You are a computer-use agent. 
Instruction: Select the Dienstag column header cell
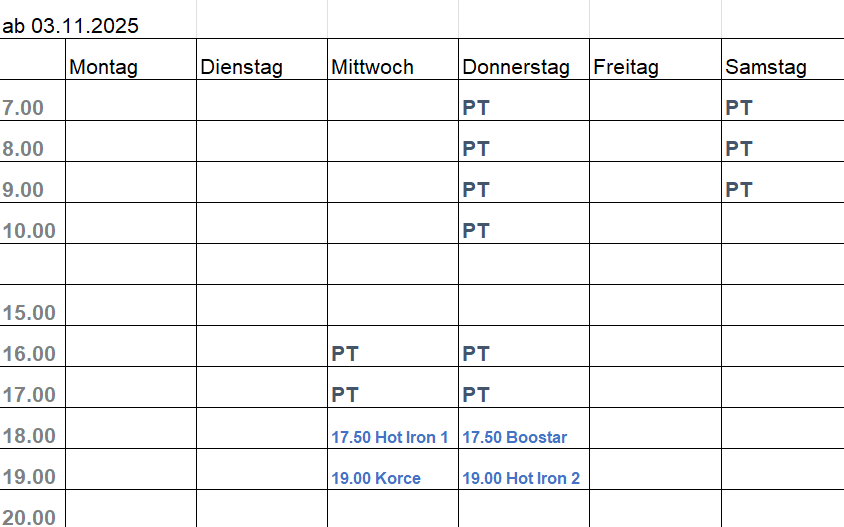(241, 67)
